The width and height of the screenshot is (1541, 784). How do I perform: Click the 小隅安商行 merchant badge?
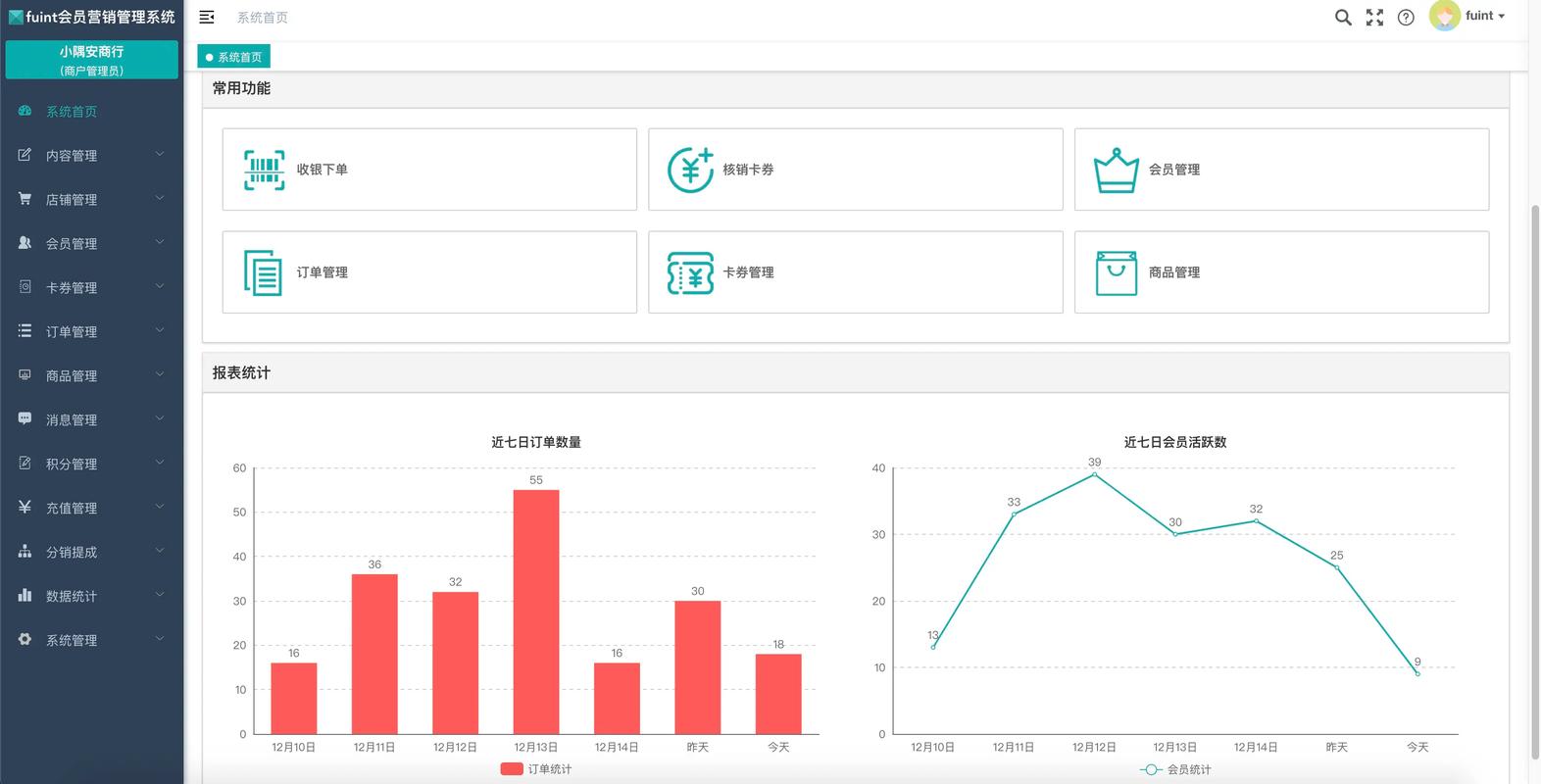click(91, 60)
